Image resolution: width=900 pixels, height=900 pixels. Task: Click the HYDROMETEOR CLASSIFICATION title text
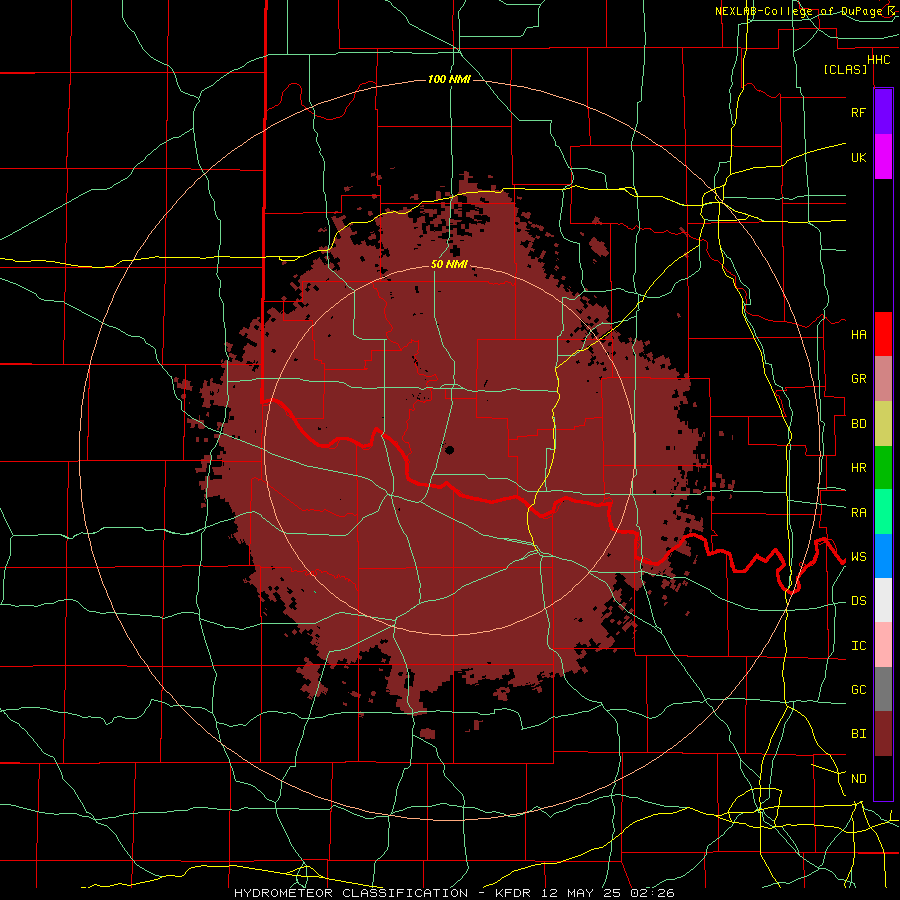click(351, 893)
